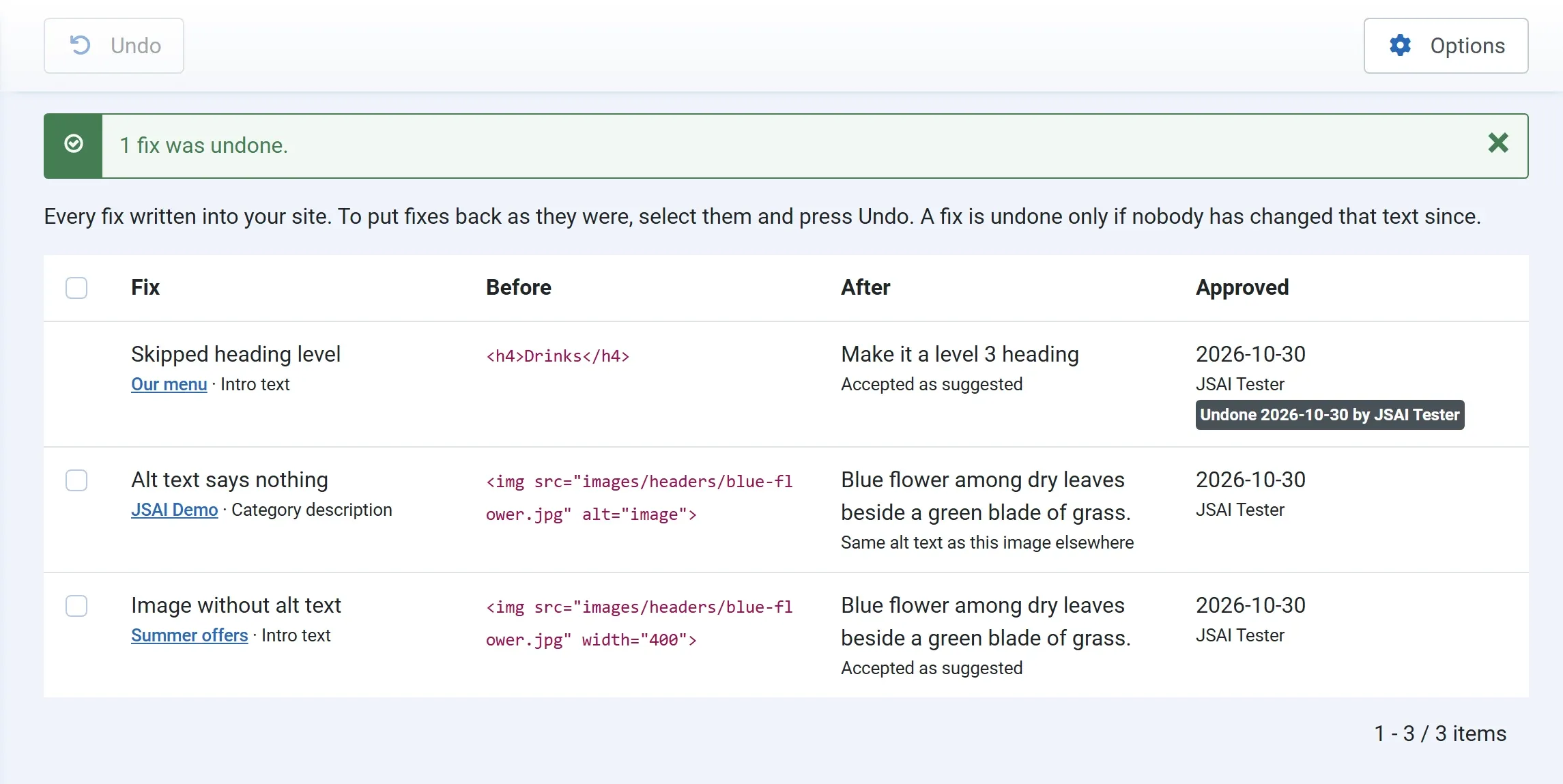Click the undo arrow icon

point(81,46)
